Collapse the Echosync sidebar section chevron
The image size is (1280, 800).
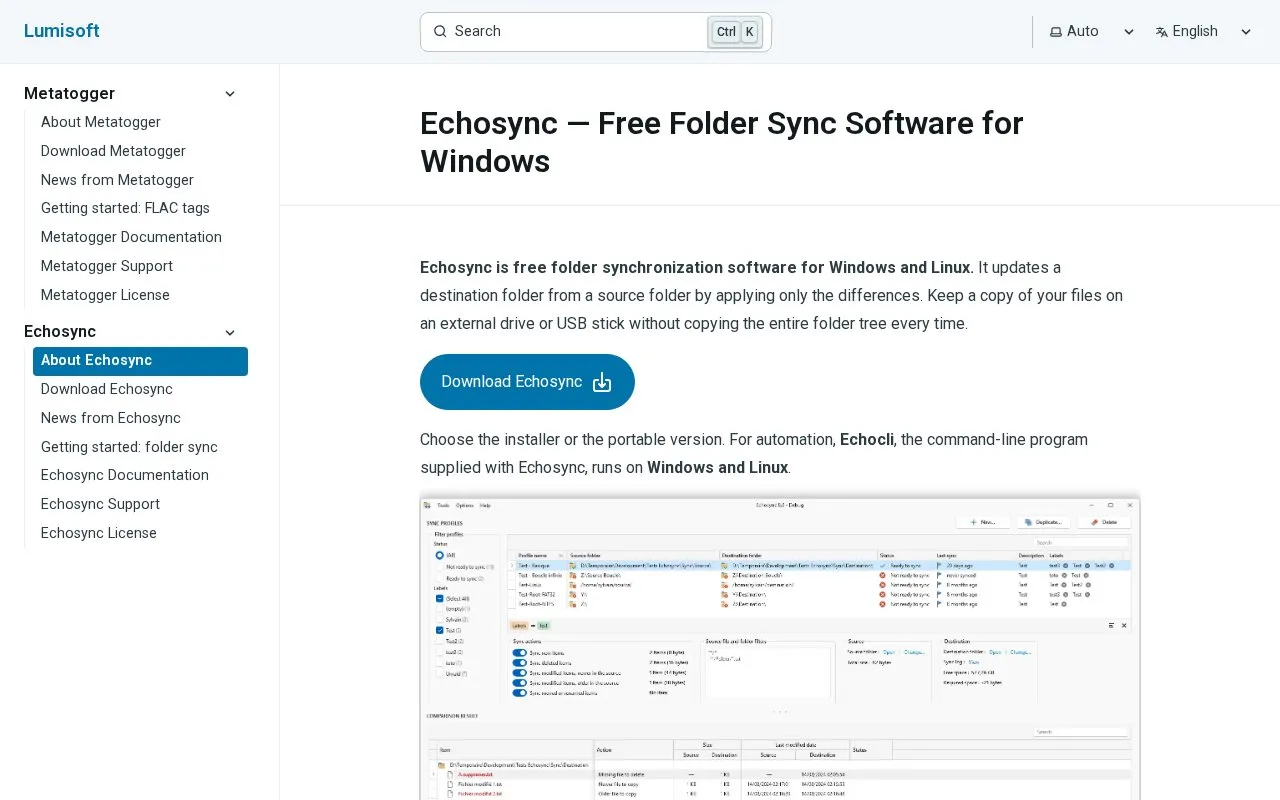pos(230,332)
